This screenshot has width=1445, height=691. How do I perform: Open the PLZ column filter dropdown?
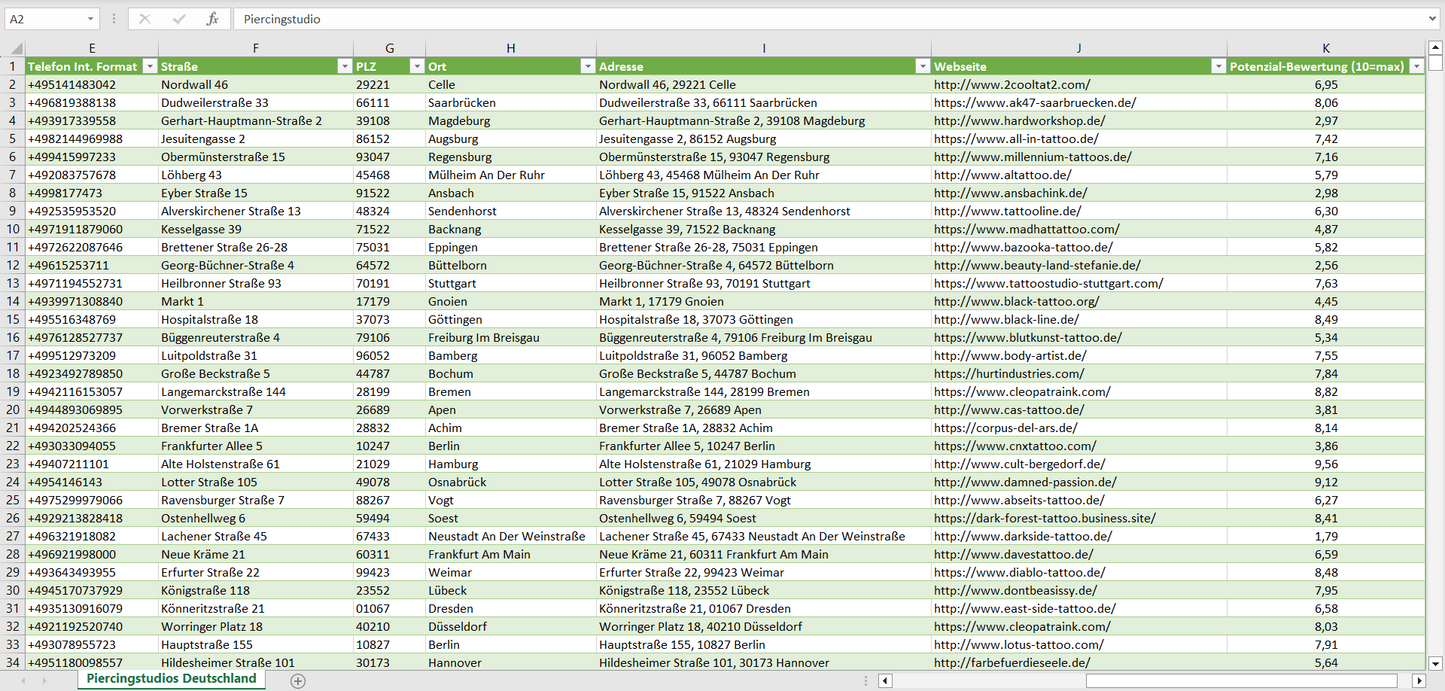[x=416, y=66]
